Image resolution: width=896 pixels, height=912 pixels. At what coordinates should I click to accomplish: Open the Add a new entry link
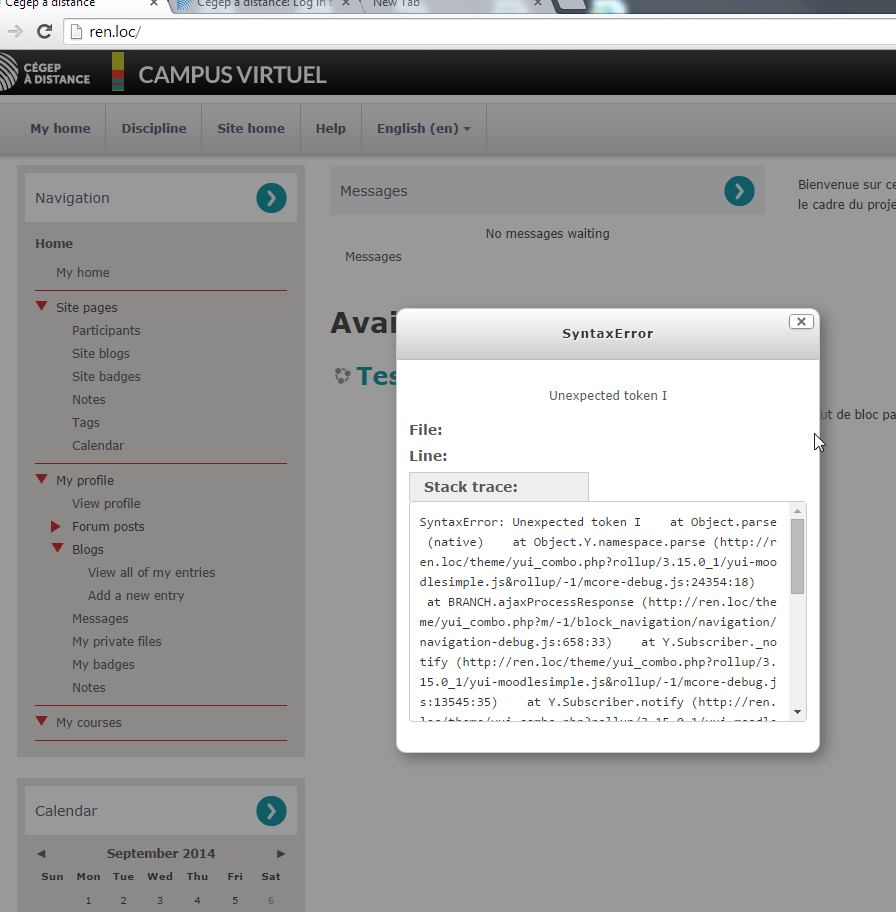click(x=136, y=595)
